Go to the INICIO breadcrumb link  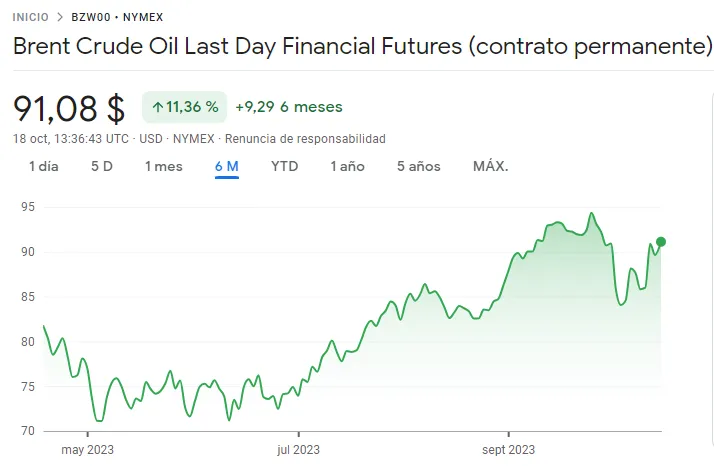[30, 17]
